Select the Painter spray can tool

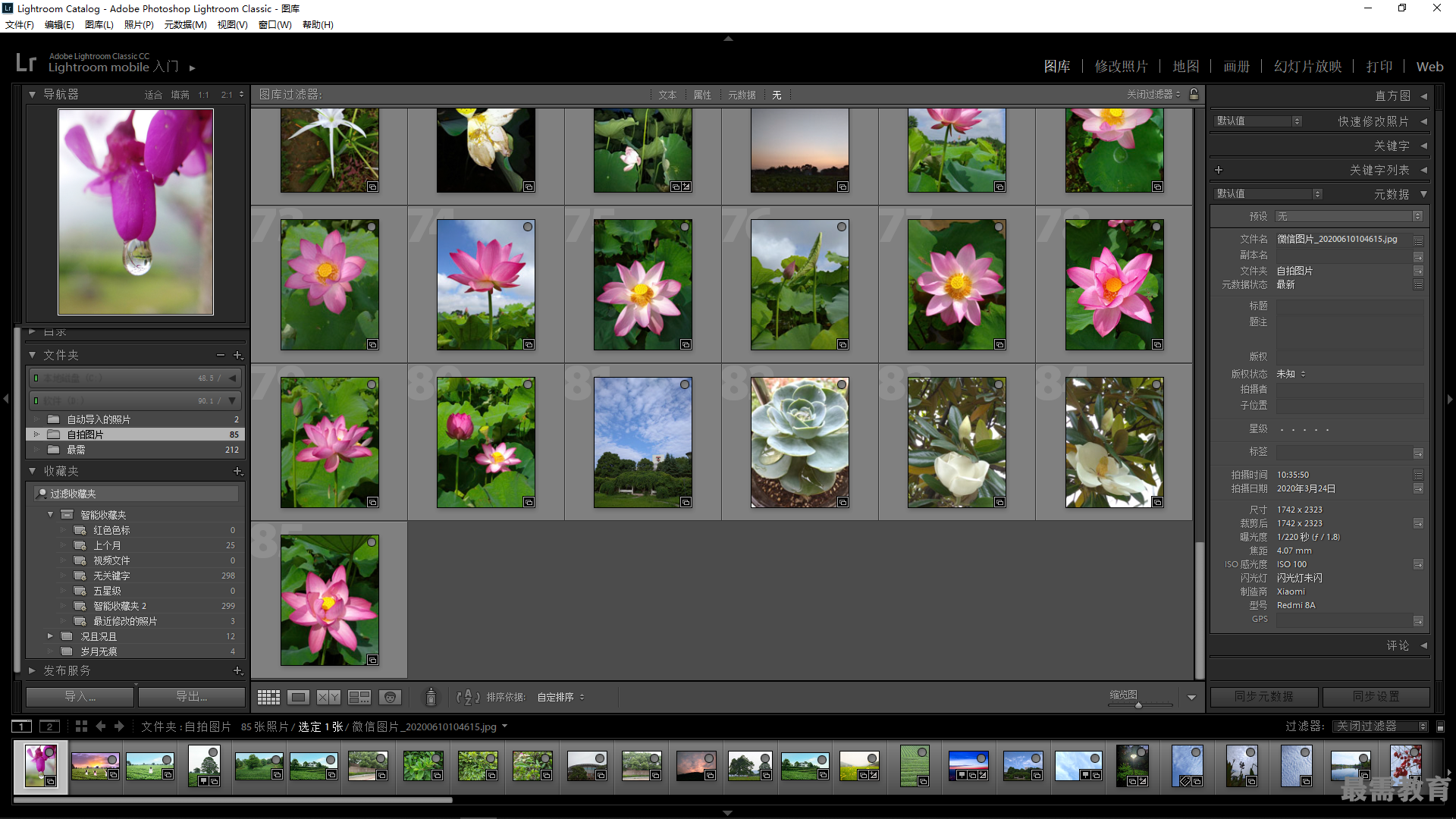point(431,697)
